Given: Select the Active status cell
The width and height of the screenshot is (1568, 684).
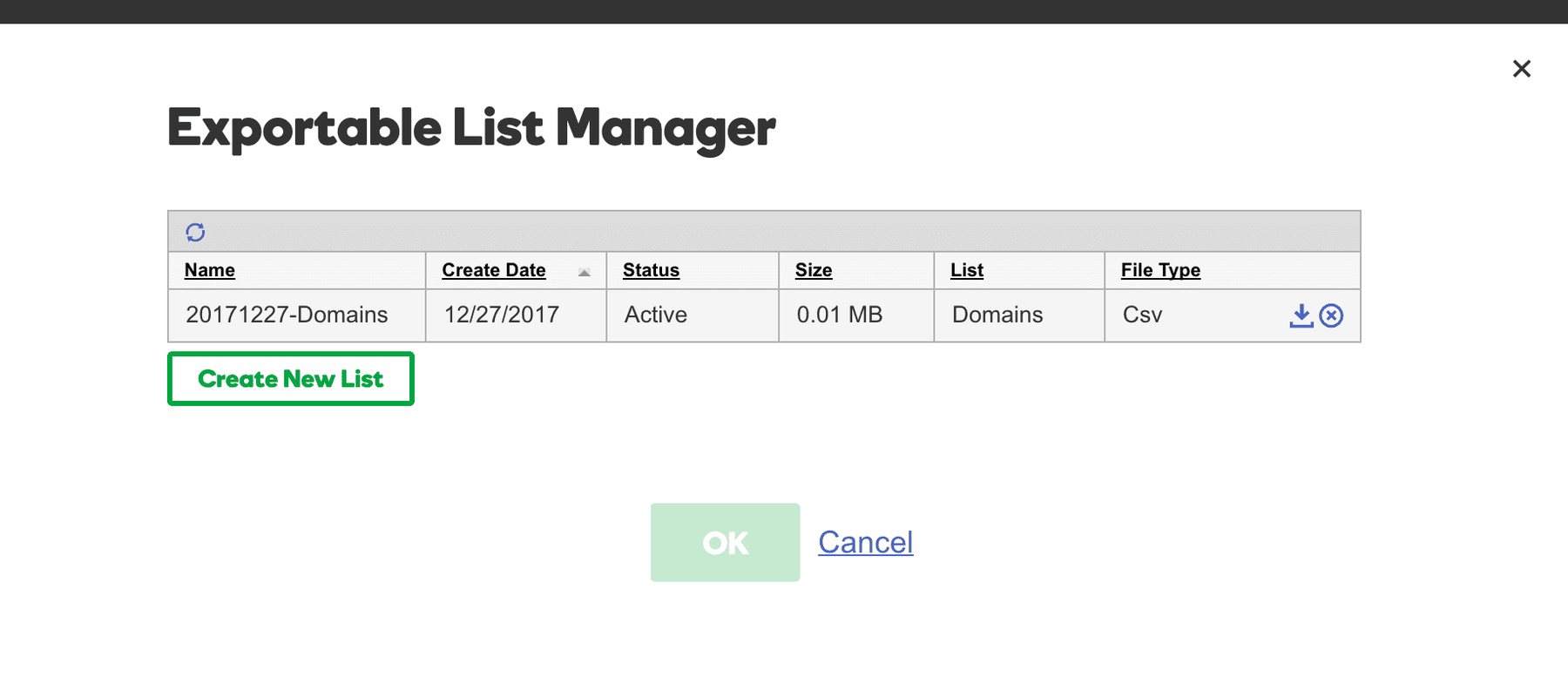Looking at the screenshot, I should click(693, 315).
